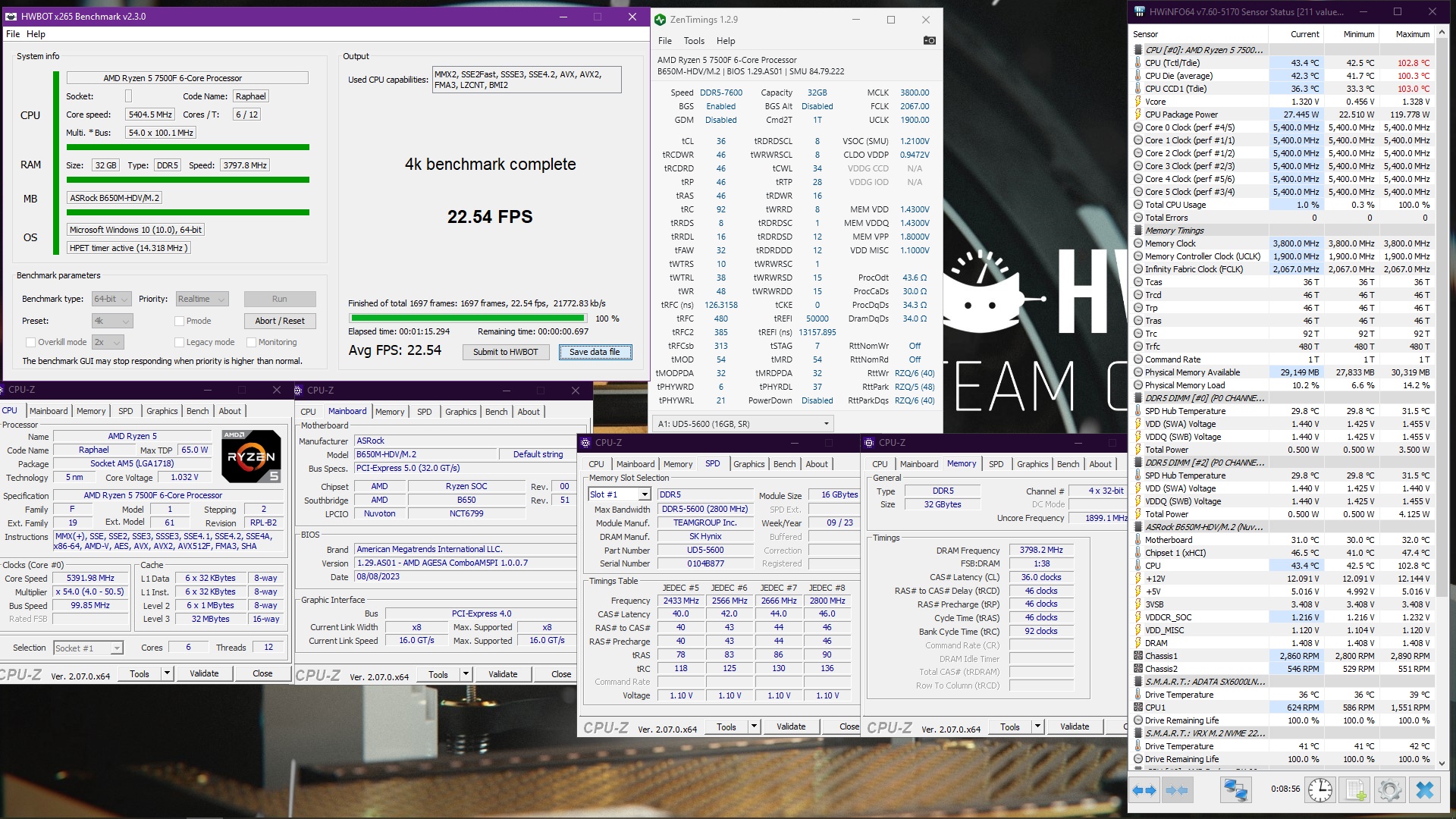Viewport: 1456px width, 819px height.
Task: Open HWiNFO sensor settings gear icon
Action: coord(1390,790)
